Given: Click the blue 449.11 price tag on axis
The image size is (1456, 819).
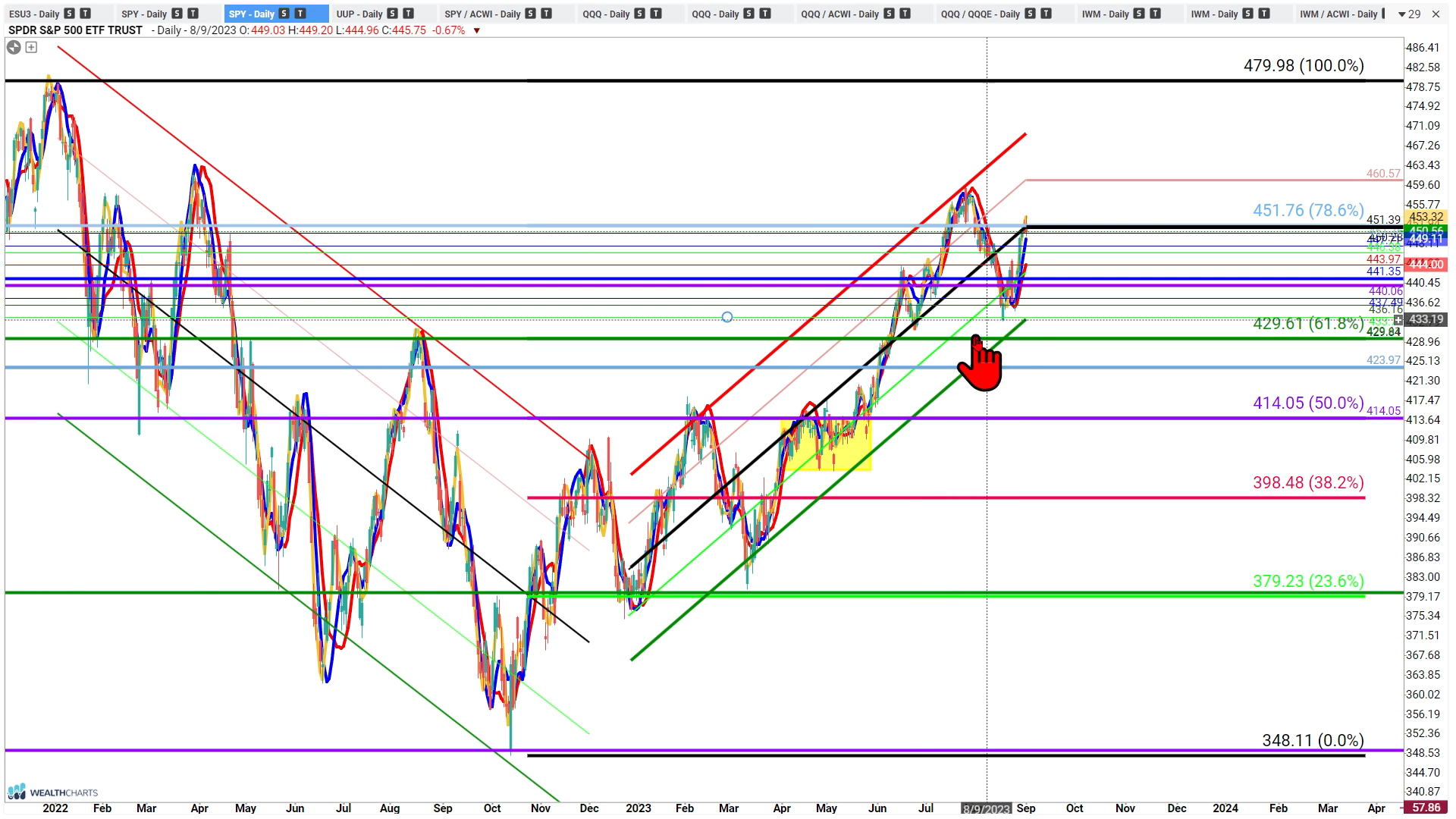Looking at the screenshot, I should (1426, 239).
